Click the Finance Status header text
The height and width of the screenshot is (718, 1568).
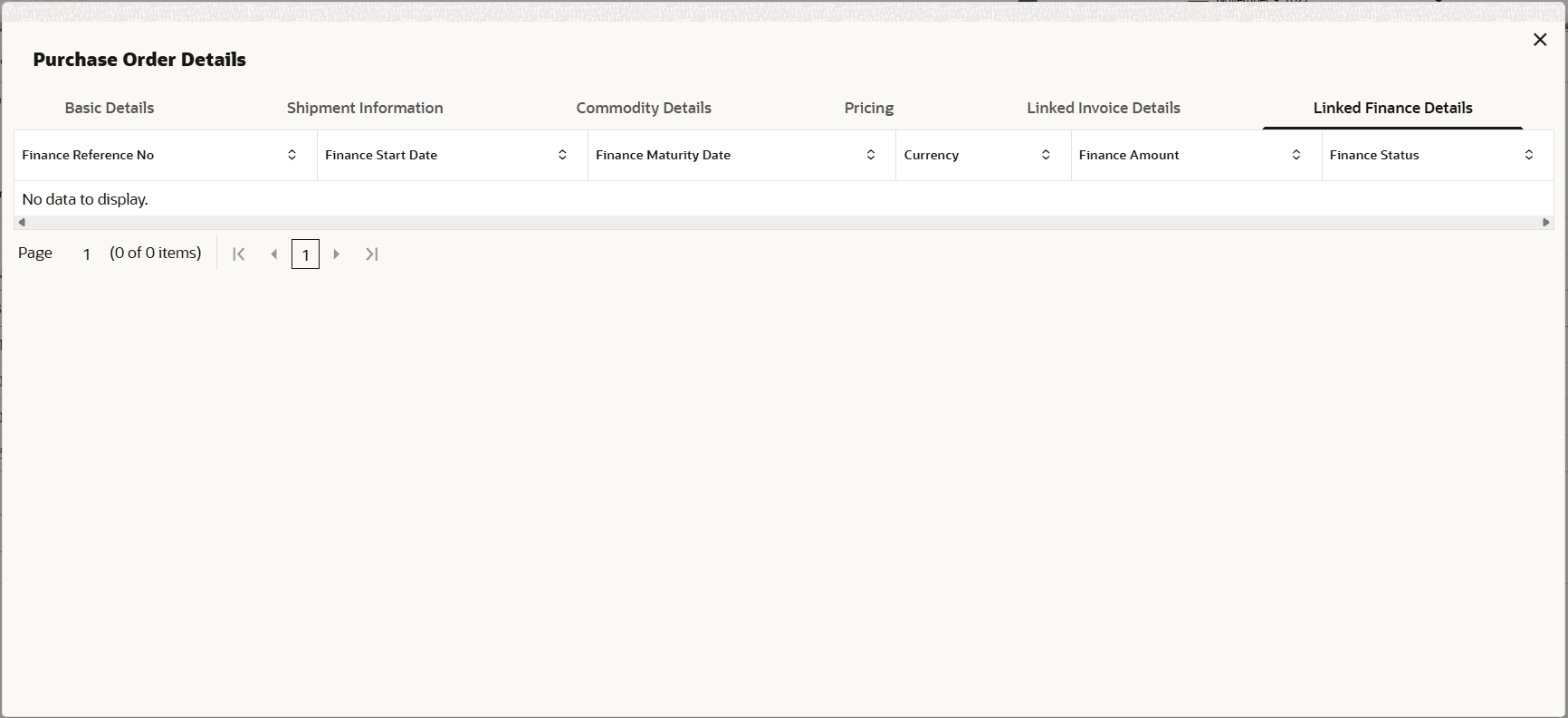pyautogui.click(x=1374, y=155)
